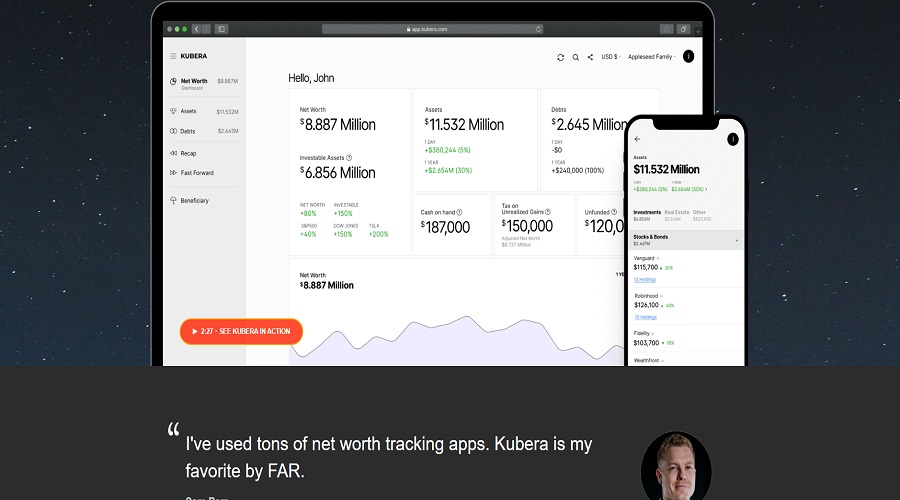Open Vanguard holdings link on phone
900x500 pixels.
tap(645, 280)
